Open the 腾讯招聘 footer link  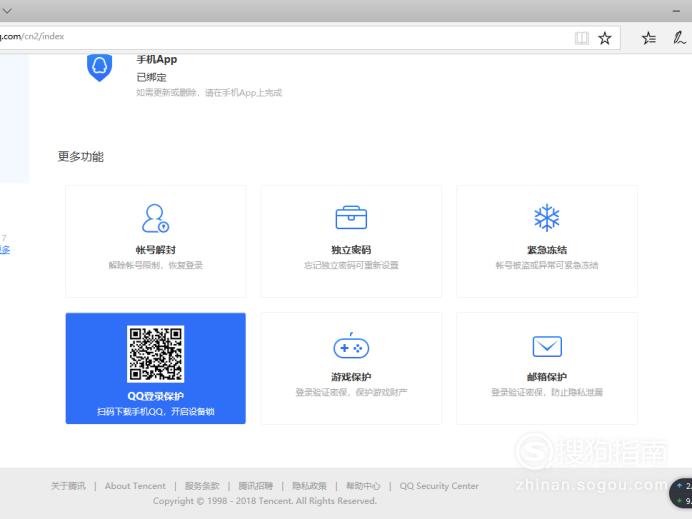(x=256, y=486)
